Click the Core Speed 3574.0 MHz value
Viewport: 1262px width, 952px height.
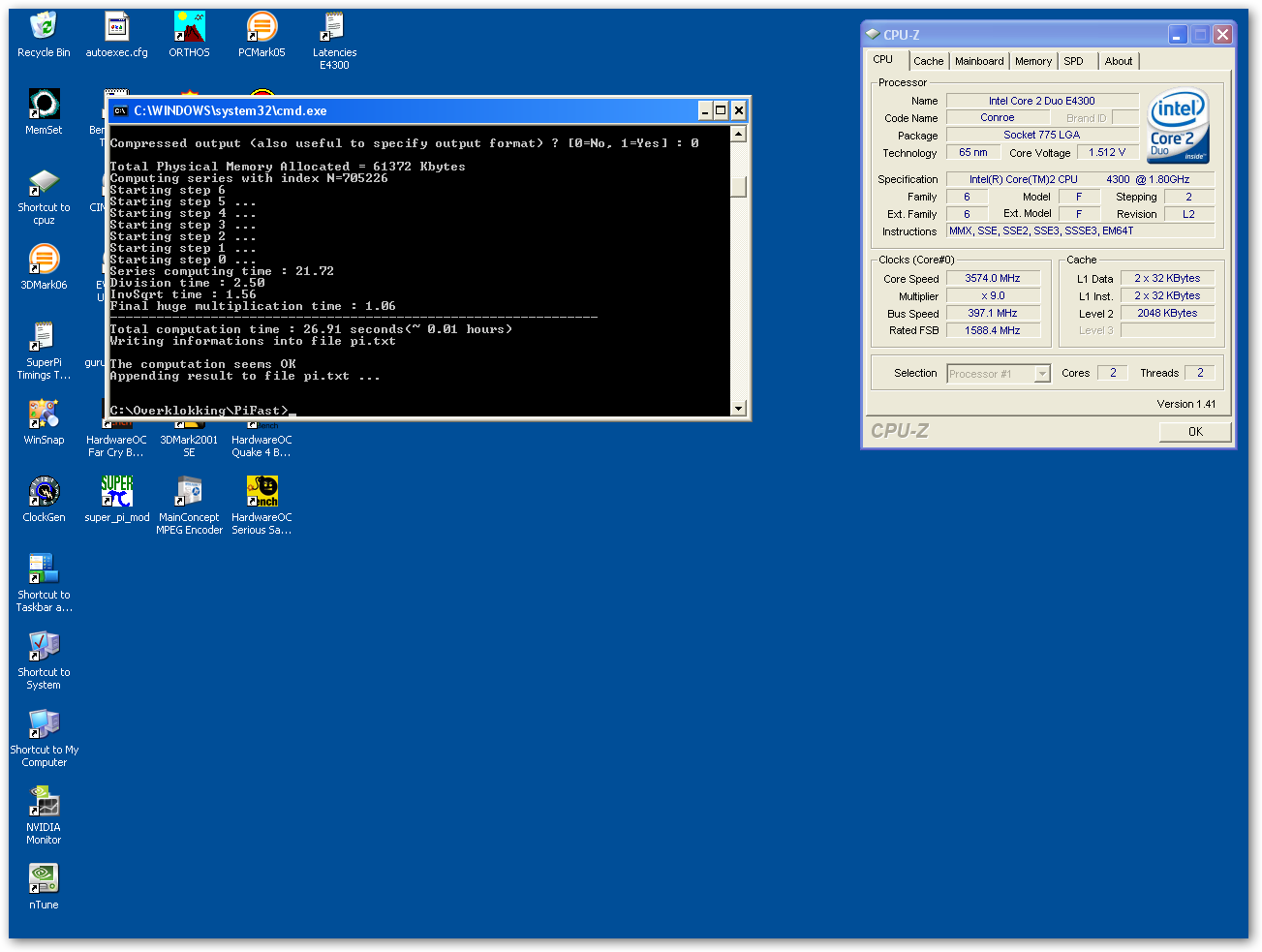point(993,278)
